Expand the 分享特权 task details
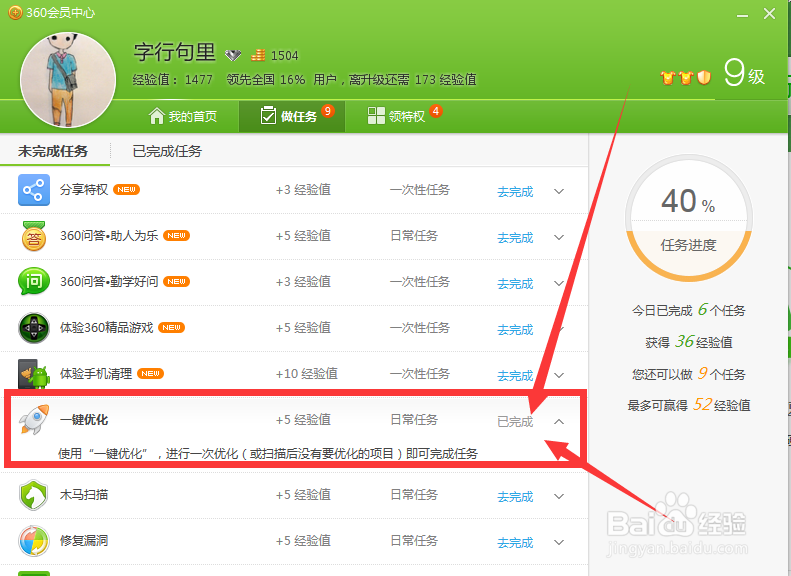This screenshot has width=791, height=576. (x=559, y=192)
